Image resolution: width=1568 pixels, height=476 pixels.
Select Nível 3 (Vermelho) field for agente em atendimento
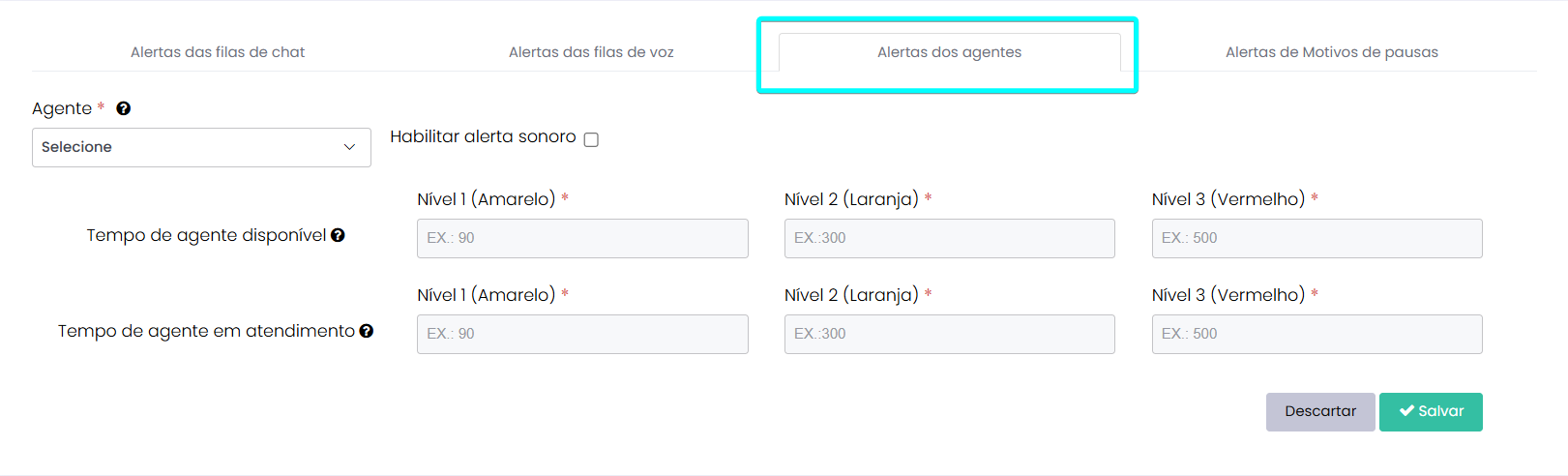(1317, 334)
